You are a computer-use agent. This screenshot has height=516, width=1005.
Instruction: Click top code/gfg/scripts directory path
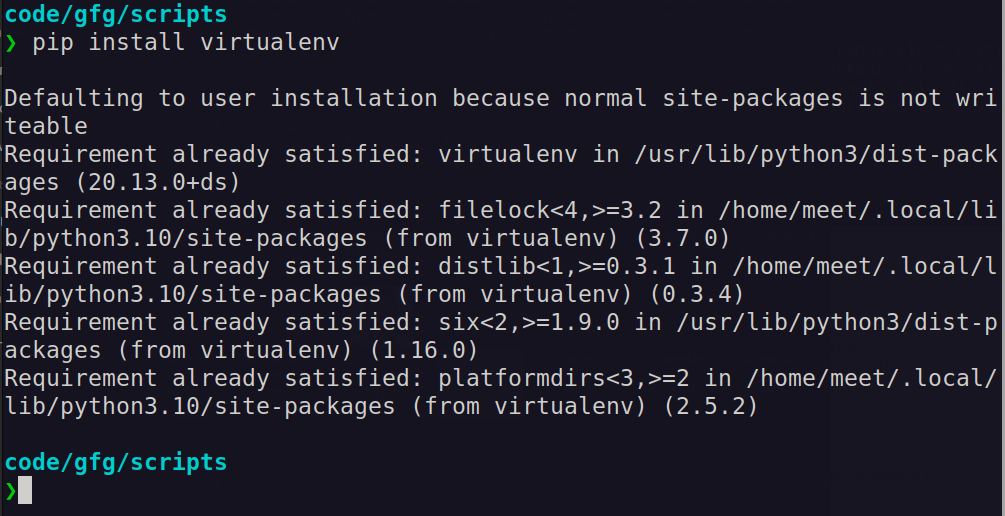click(116, 15)
